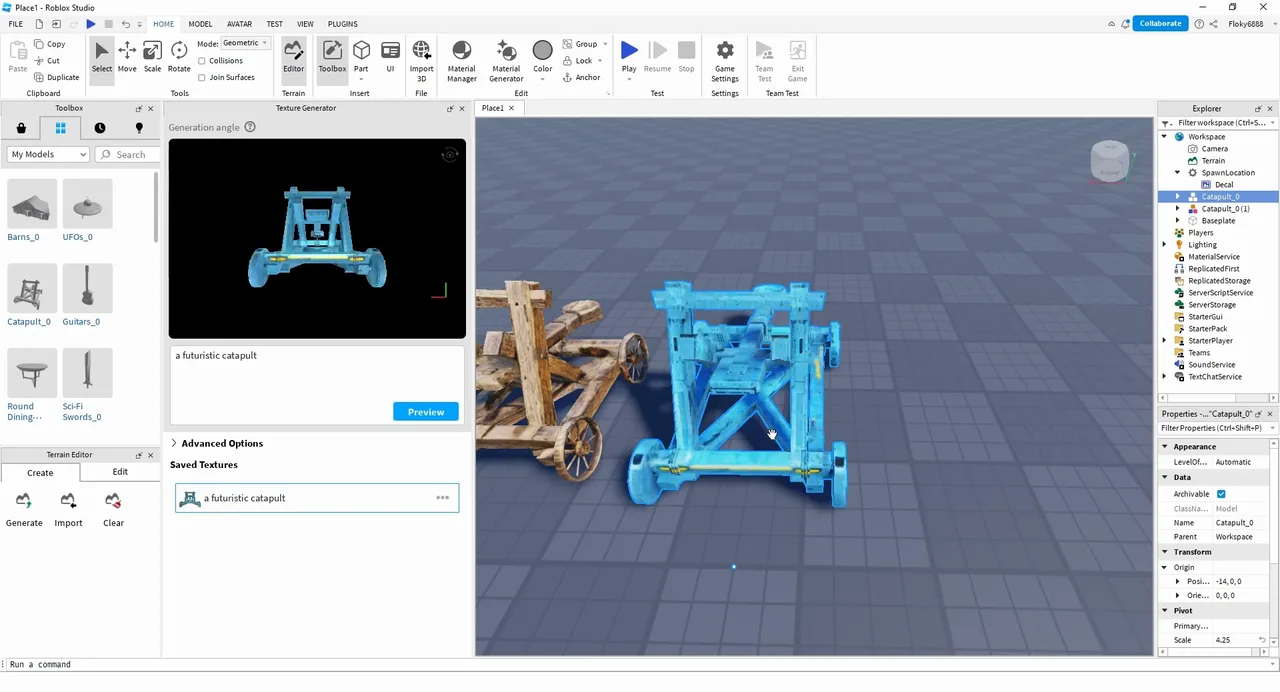Toggle Collisions checkbox

tap(202, 61)
